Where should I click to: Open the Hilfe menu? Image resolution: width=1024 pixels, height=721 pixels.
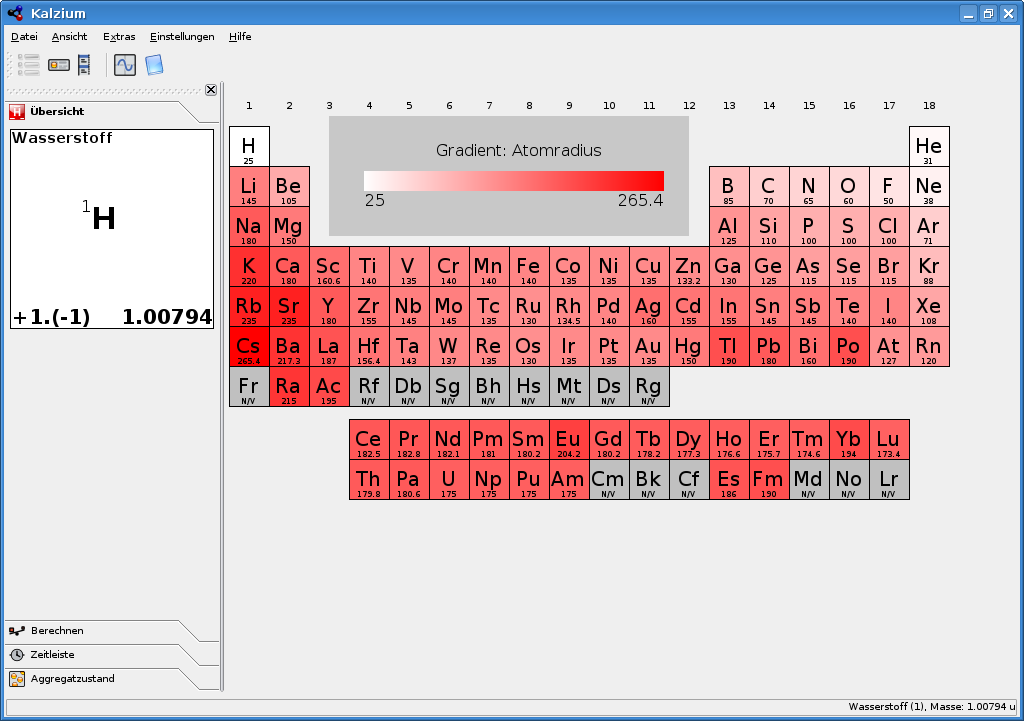pos(240,37)
